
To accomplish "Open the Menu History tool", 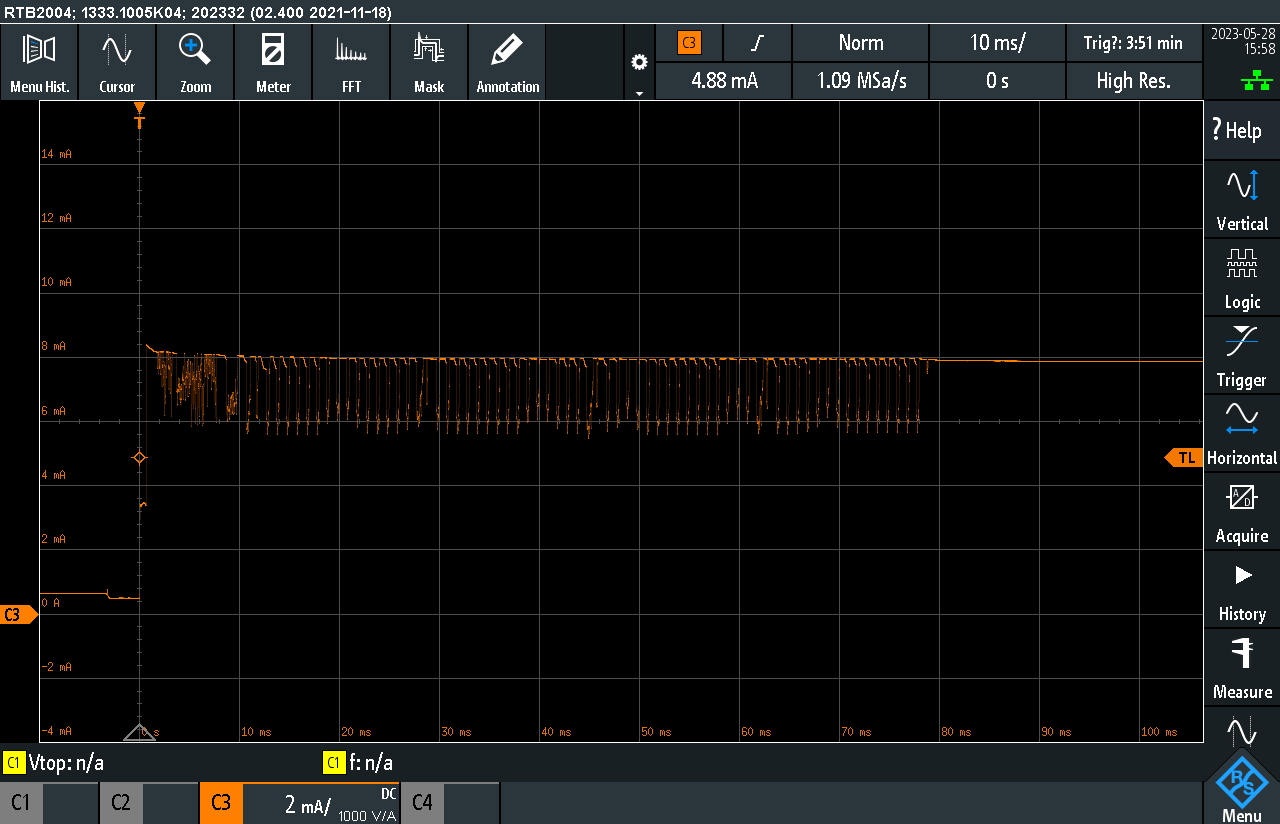I will (39, 62).
